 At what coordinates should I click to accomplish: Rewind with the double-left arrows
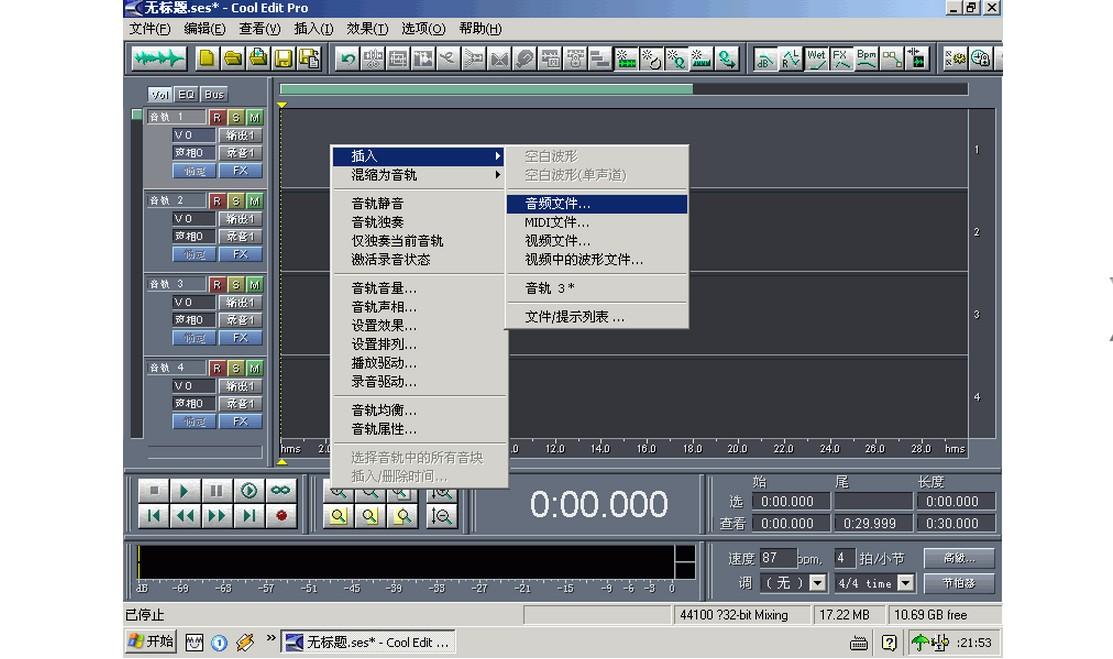point(185,516)
